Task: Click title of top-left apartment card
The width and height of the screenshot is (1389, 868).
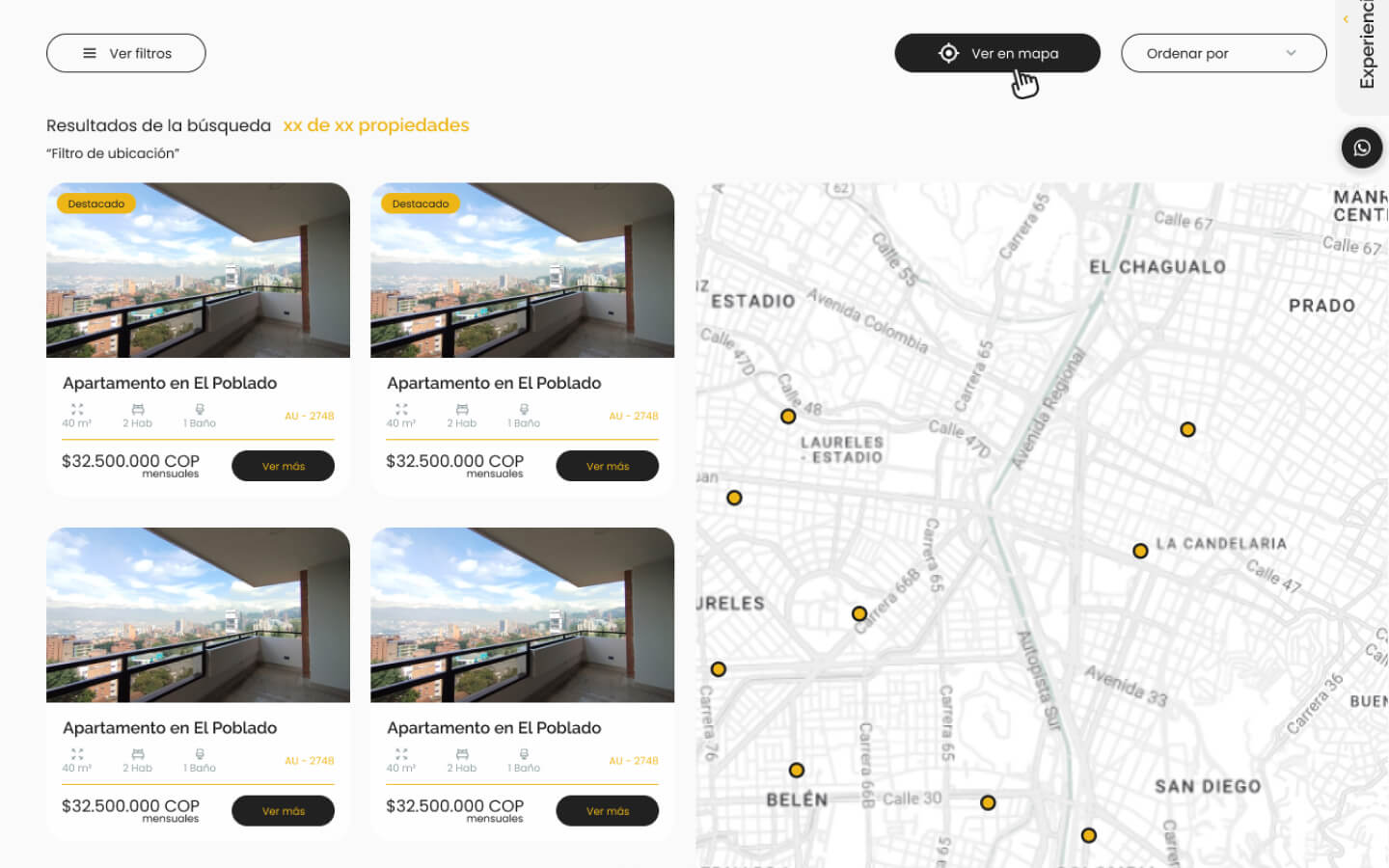Action: (x=170, y=383)
